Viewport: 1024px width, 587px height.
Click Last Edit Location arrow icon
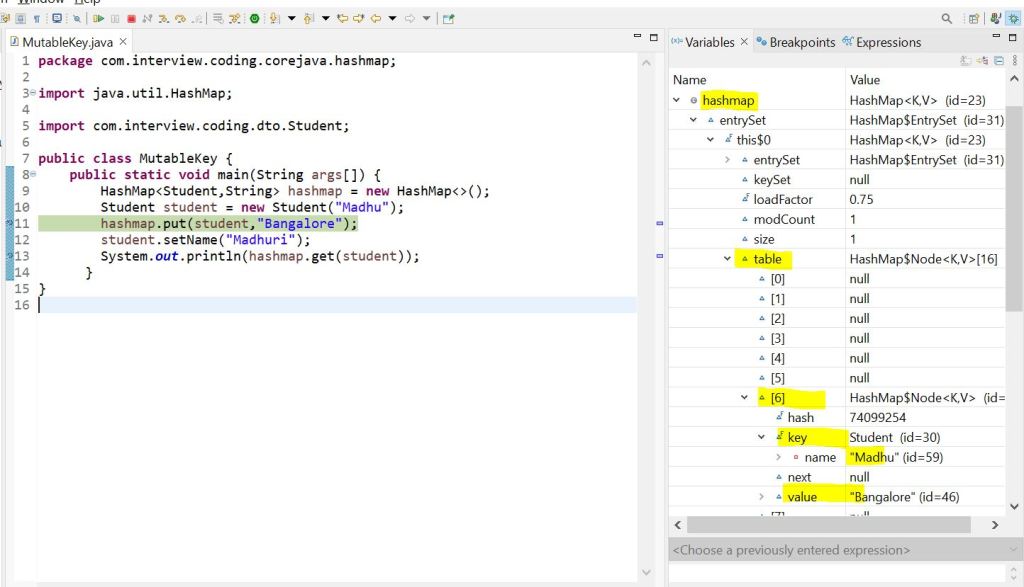[342, 18]
